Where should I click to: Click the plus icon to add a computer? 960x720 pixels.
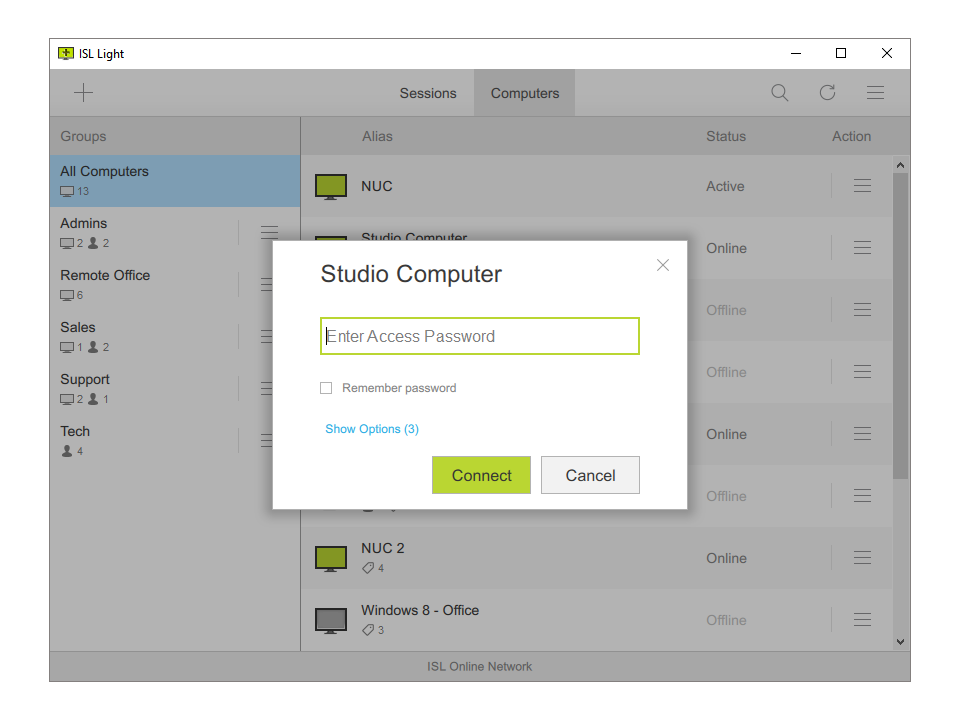pos(84,92)
